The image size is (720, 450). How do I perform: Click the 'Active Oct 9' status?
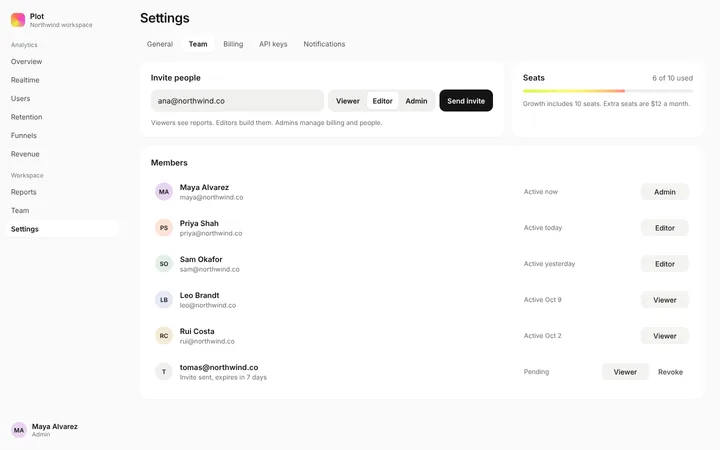pos(543,300)
